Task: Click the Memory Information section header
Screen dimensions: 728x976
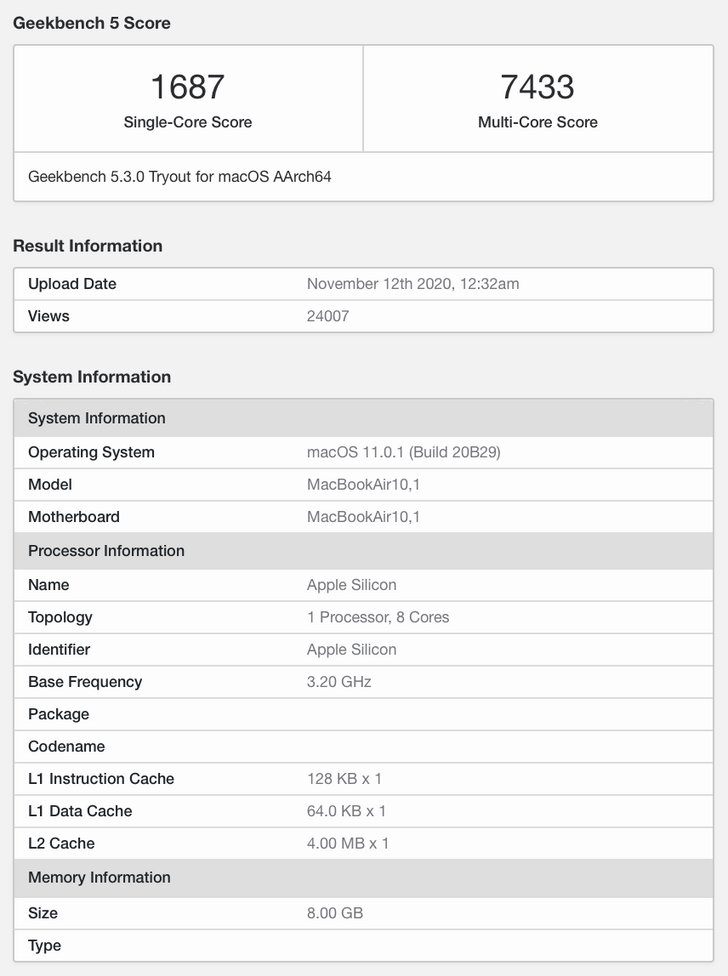Action: pos(363,878)
